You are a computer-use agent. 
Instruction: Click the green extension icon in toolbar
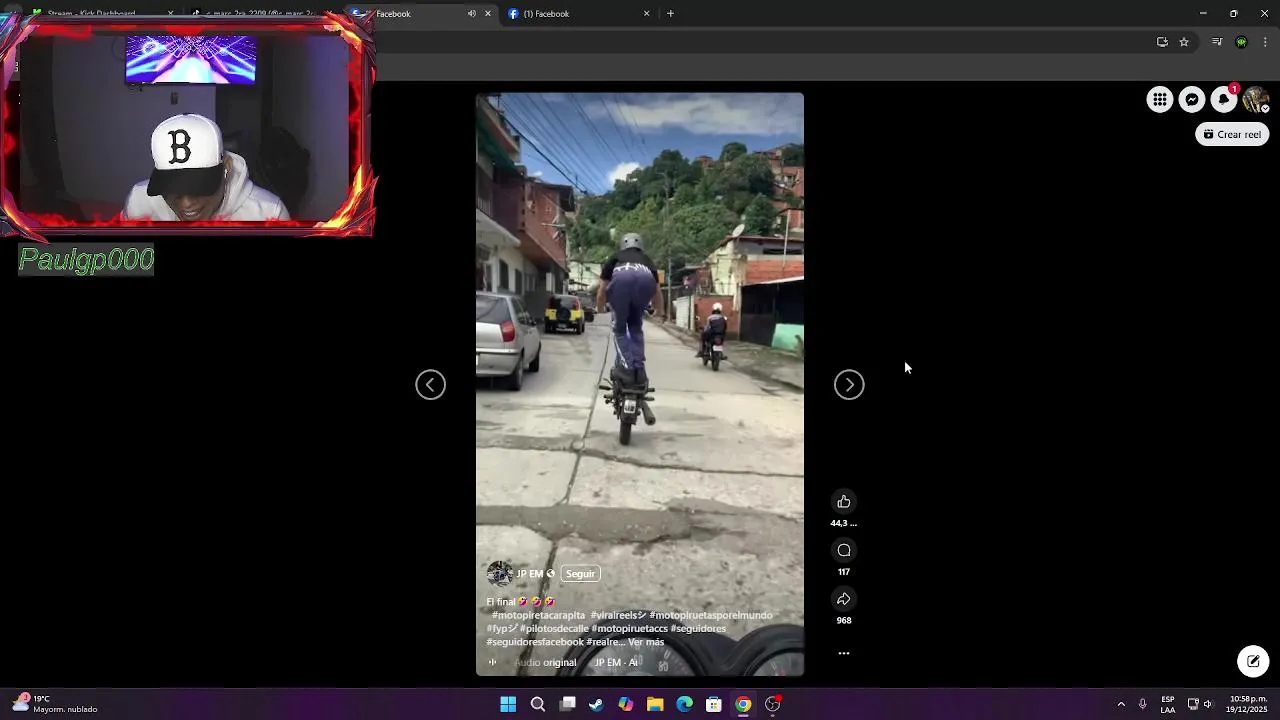tap(1241, 42)
